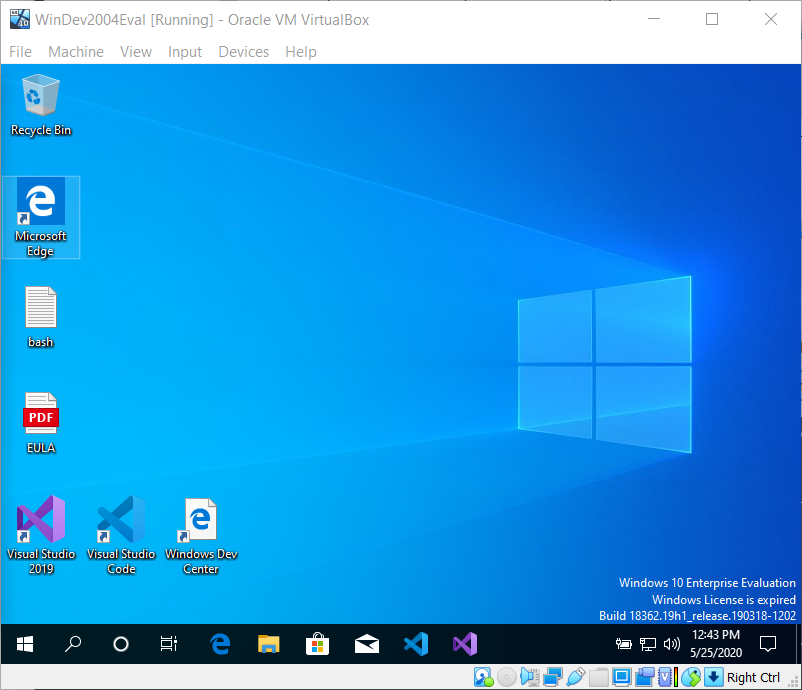Image resolution: width=802 pixels, height=690 pixels.
Task: Click VirtualBox display indicator
Action: [x=621, y=677]
